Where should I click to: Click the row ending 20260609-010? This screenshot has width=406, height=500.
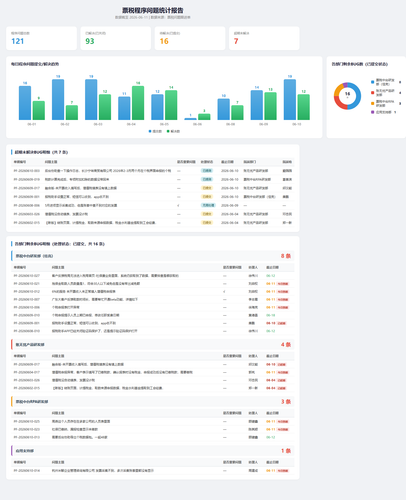point(153,315)
